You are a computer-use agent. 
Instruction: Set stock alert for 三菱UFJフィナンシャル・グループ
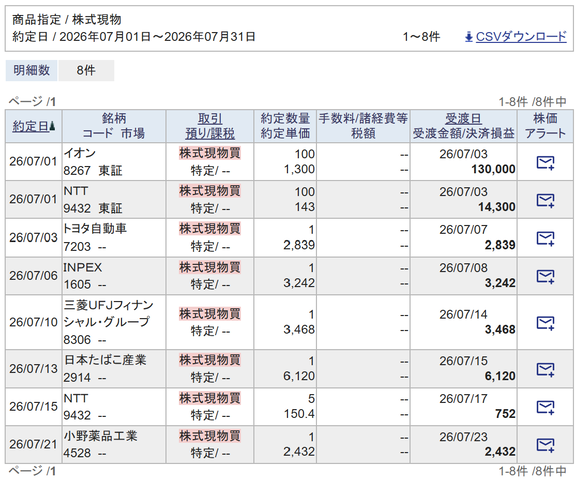pyautogui.click(x=545, y=323)
